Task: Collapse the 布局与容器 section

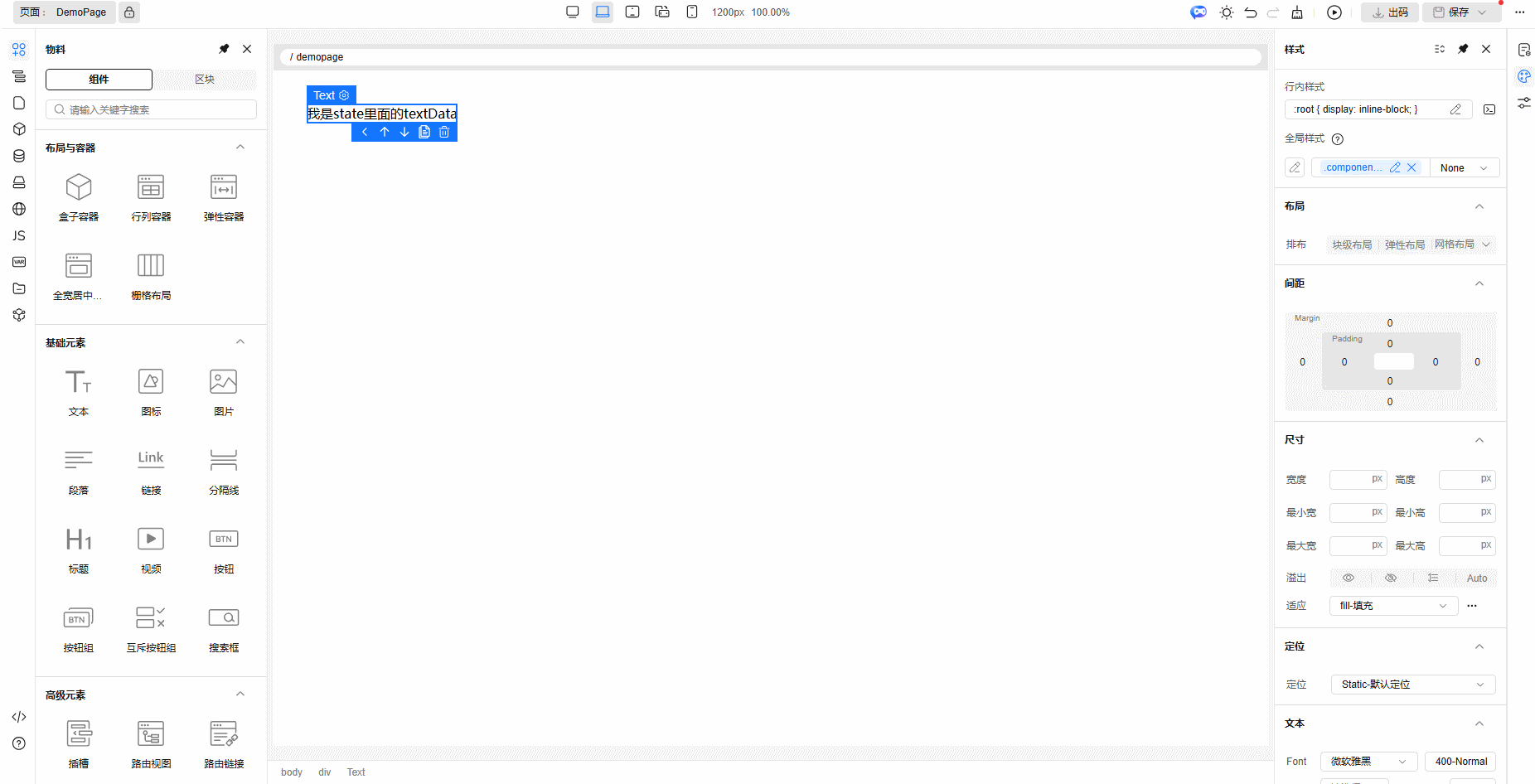Action: (240, 148)
